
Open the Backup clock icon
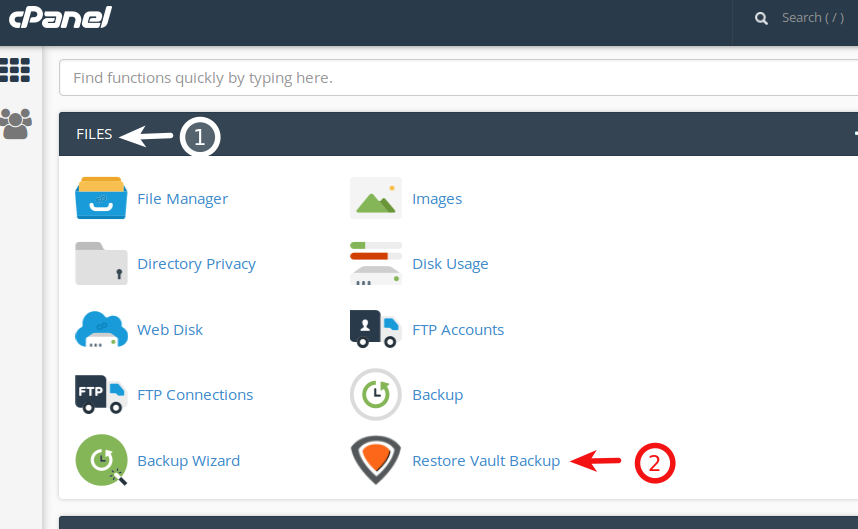click(376, 394)
